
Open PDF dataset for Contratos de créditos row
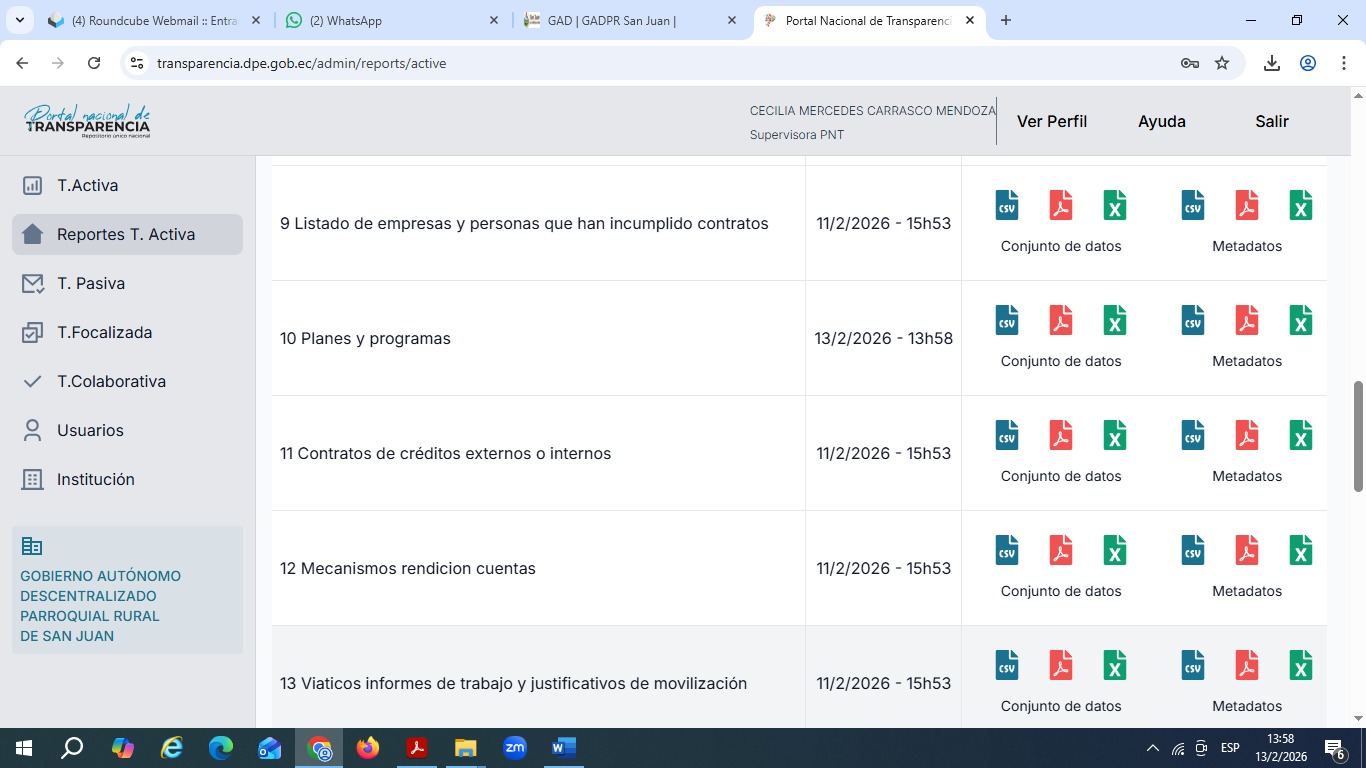tap(1061, 435)
